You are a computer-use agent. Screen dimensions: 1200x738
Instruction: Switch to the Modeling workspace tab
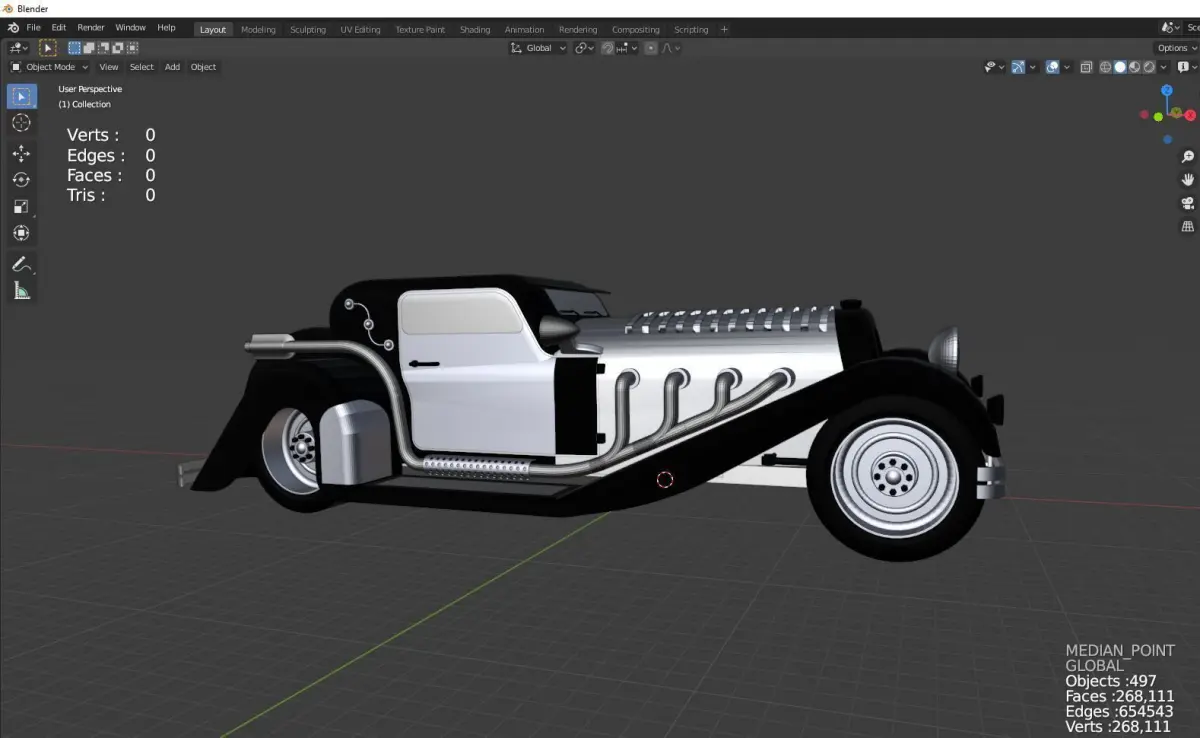[x=258, y=30]
